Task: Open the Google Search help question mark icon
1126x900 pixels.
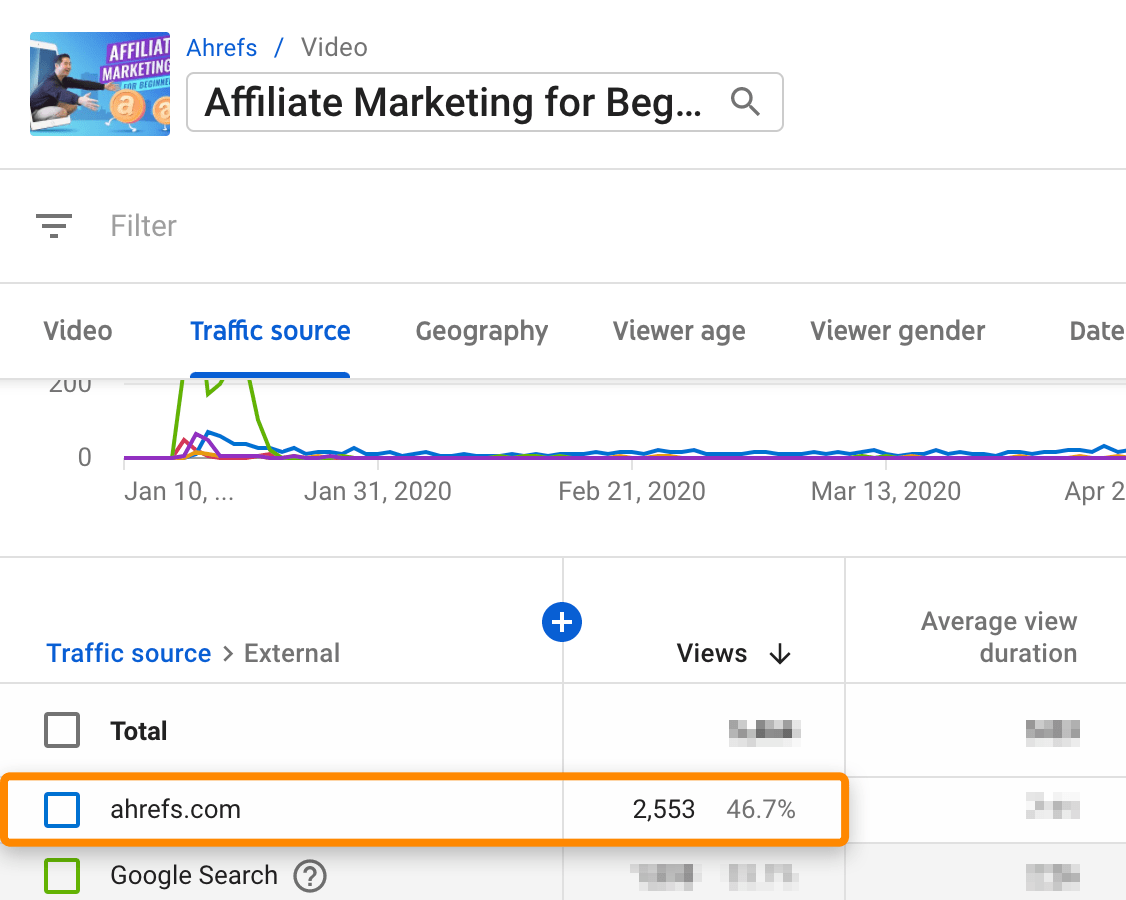Action: coord(310,876)
